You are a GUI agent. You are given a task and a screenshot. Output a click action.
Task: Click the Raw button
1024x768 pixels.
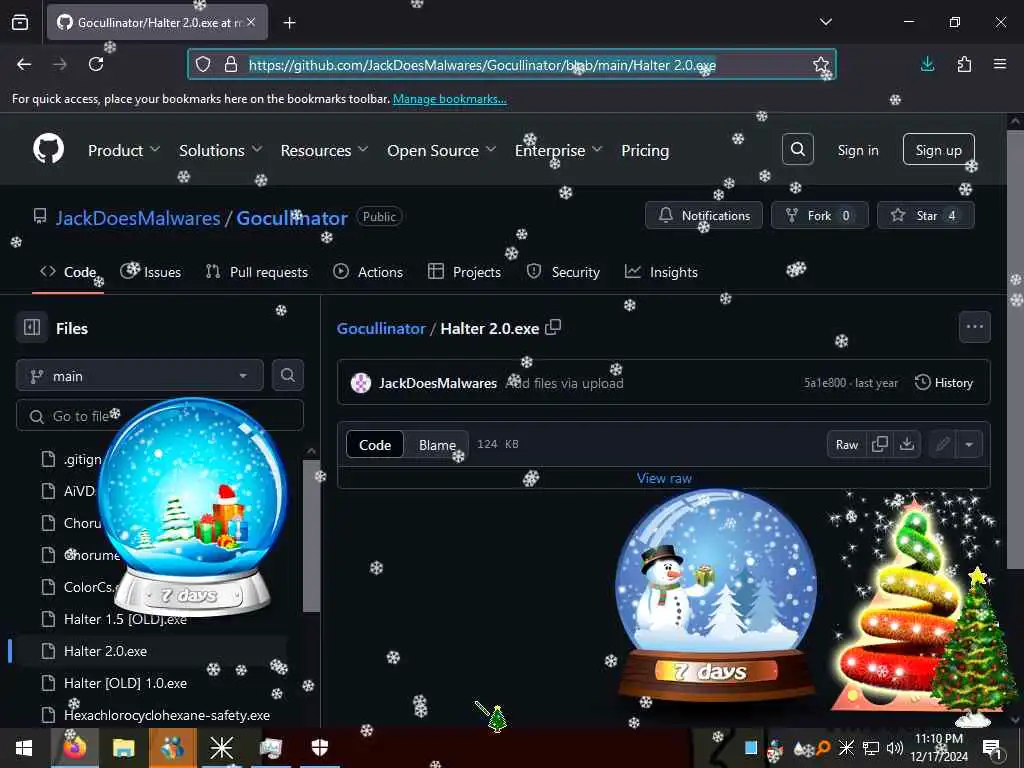click(846, 445)
